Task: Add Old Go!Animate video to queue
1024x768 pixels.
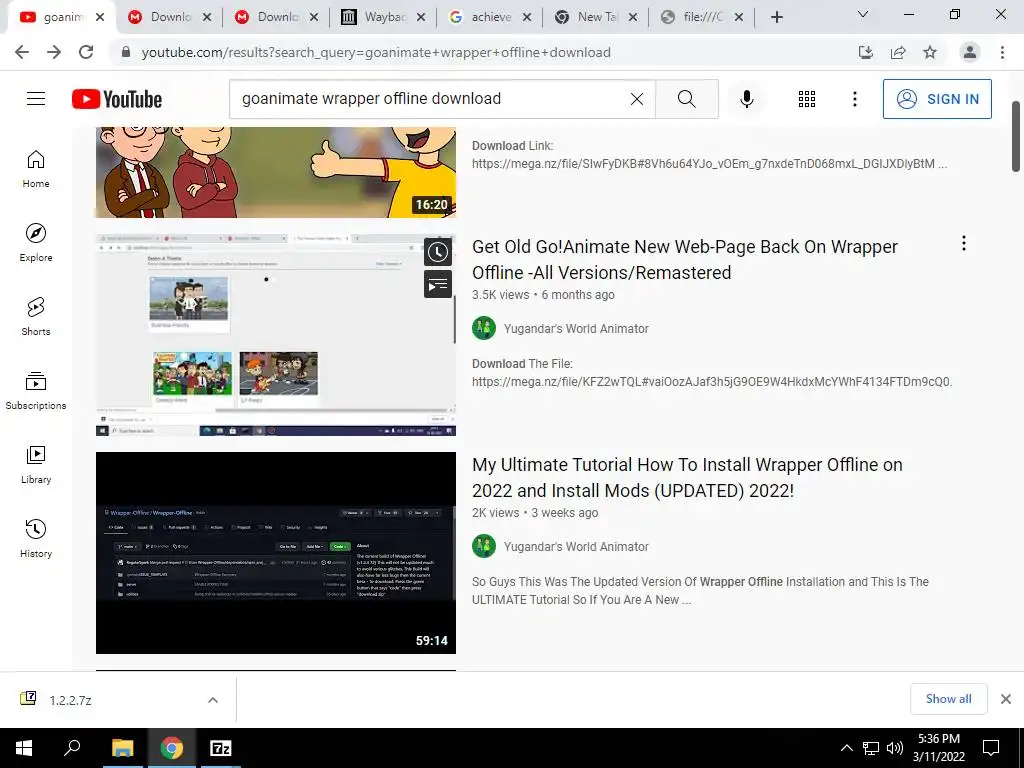Action: pyautogui.click(x=438, y=284)
